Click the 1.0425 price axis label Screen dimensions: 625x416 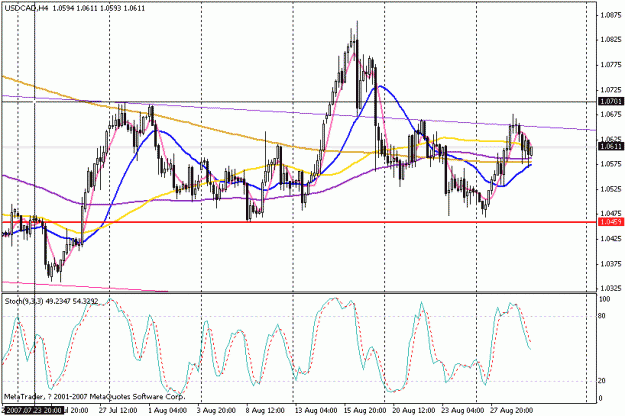pos(611,239)
